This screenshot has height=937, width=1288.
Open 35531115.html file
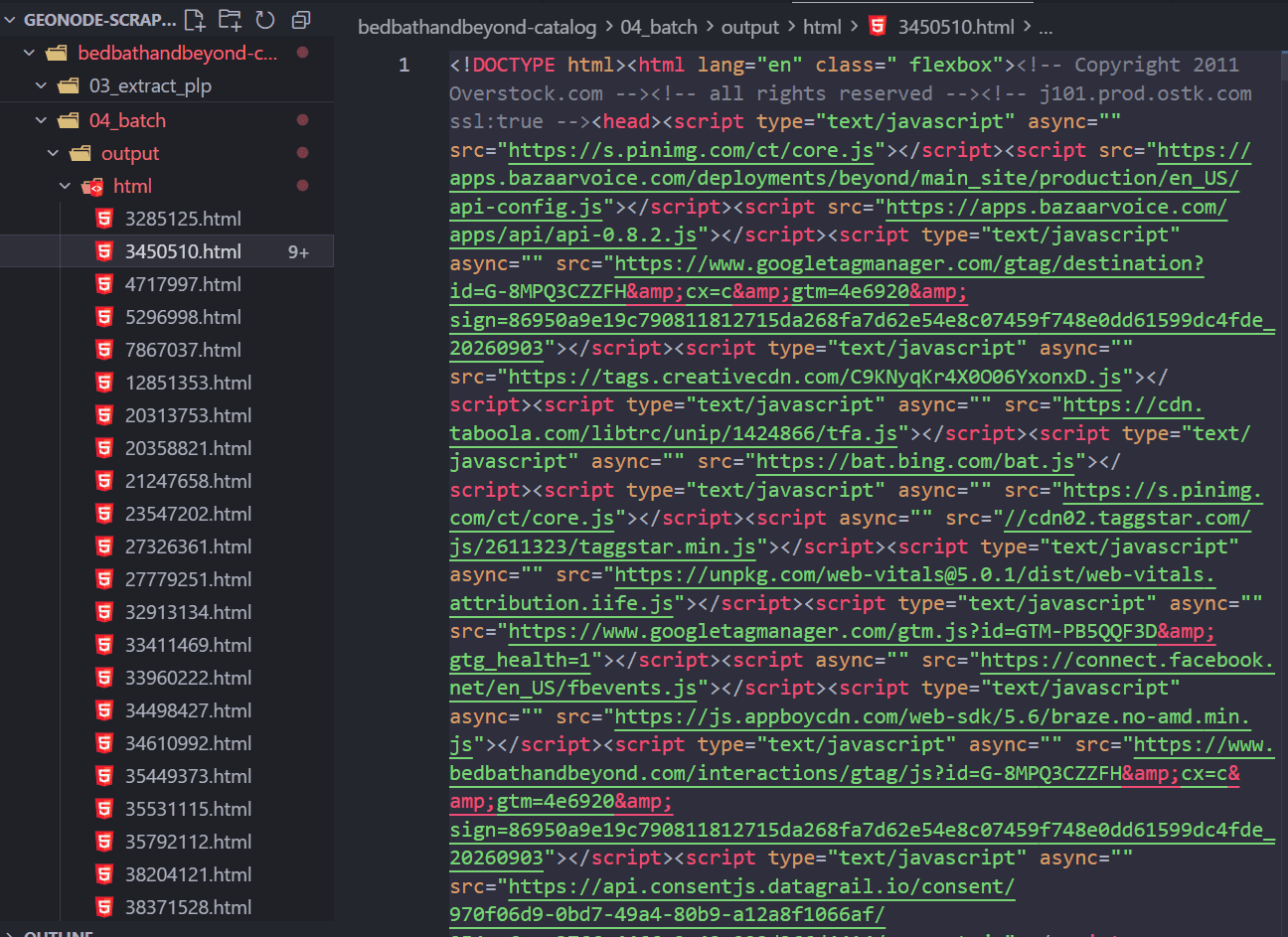tap(188, 809)
